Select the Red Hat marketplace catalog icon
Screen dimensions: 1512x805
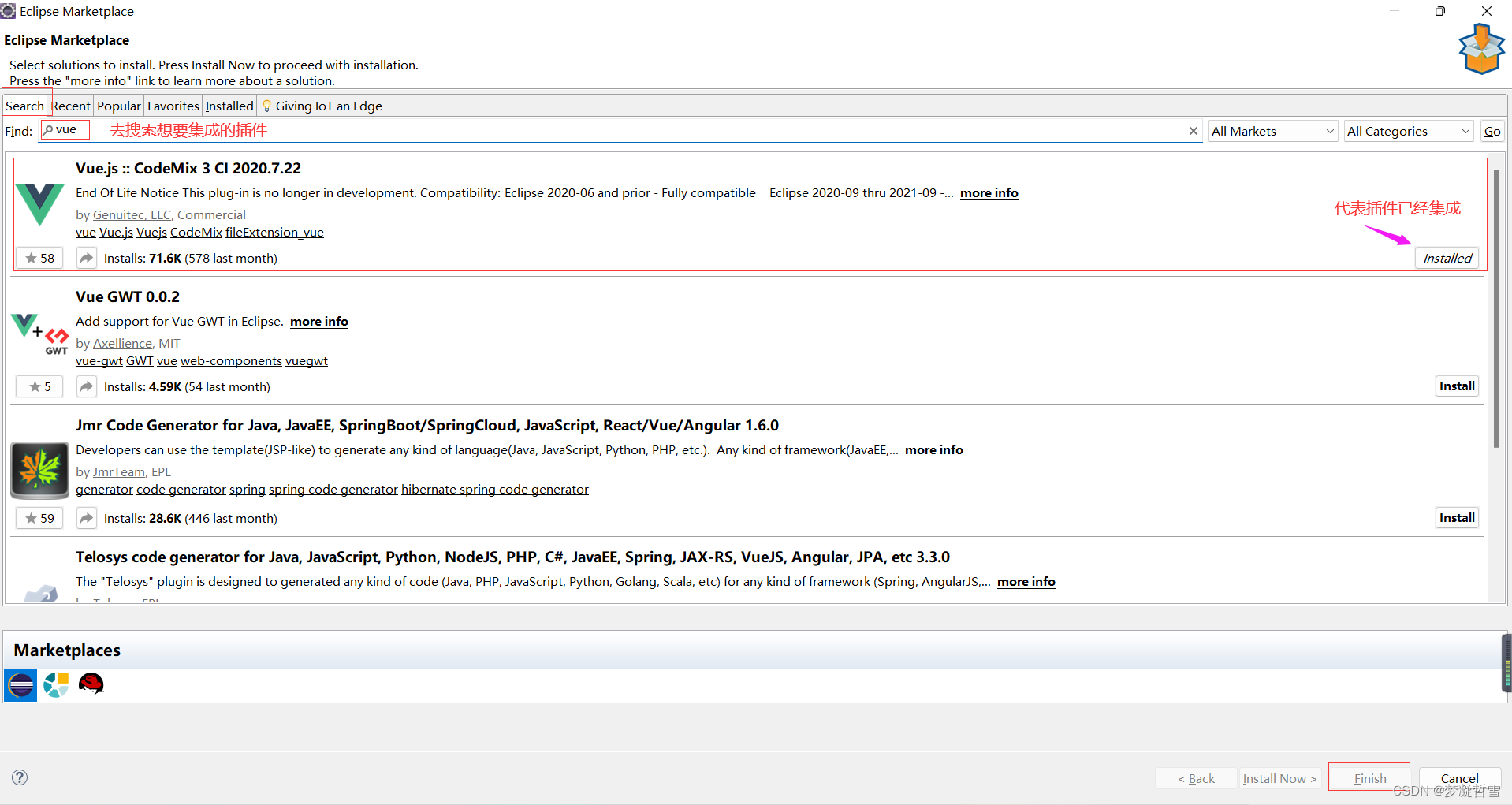[91, 684]
